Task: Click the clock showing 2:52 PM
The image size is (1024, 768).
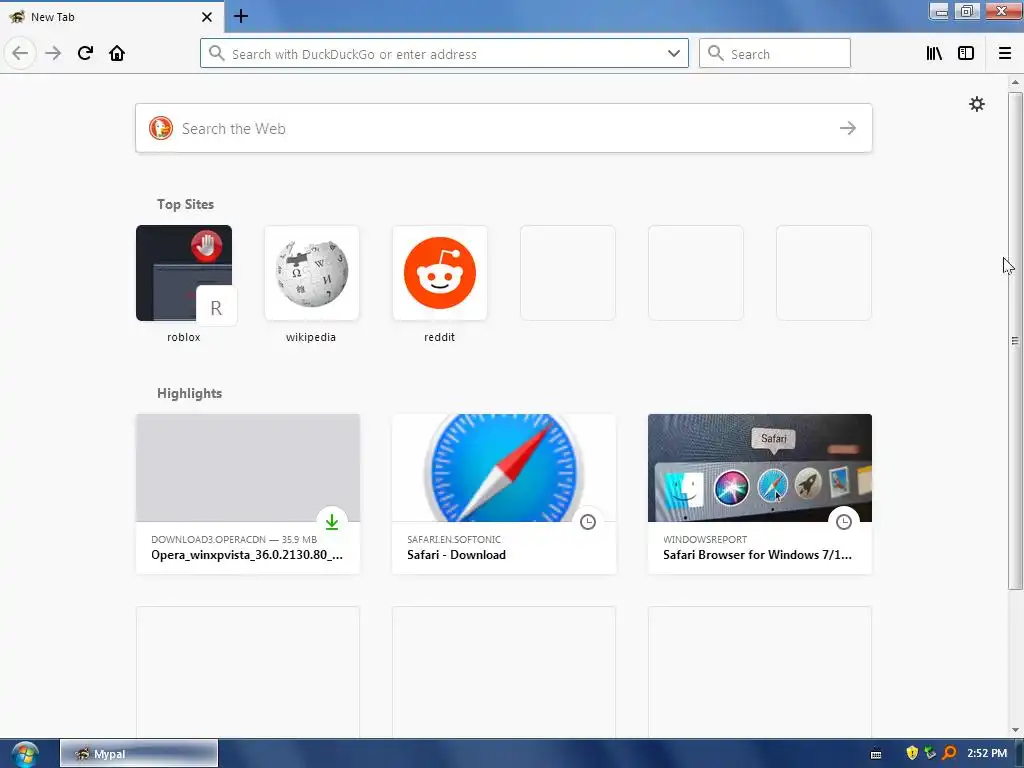Action: (x=987, y=753)
